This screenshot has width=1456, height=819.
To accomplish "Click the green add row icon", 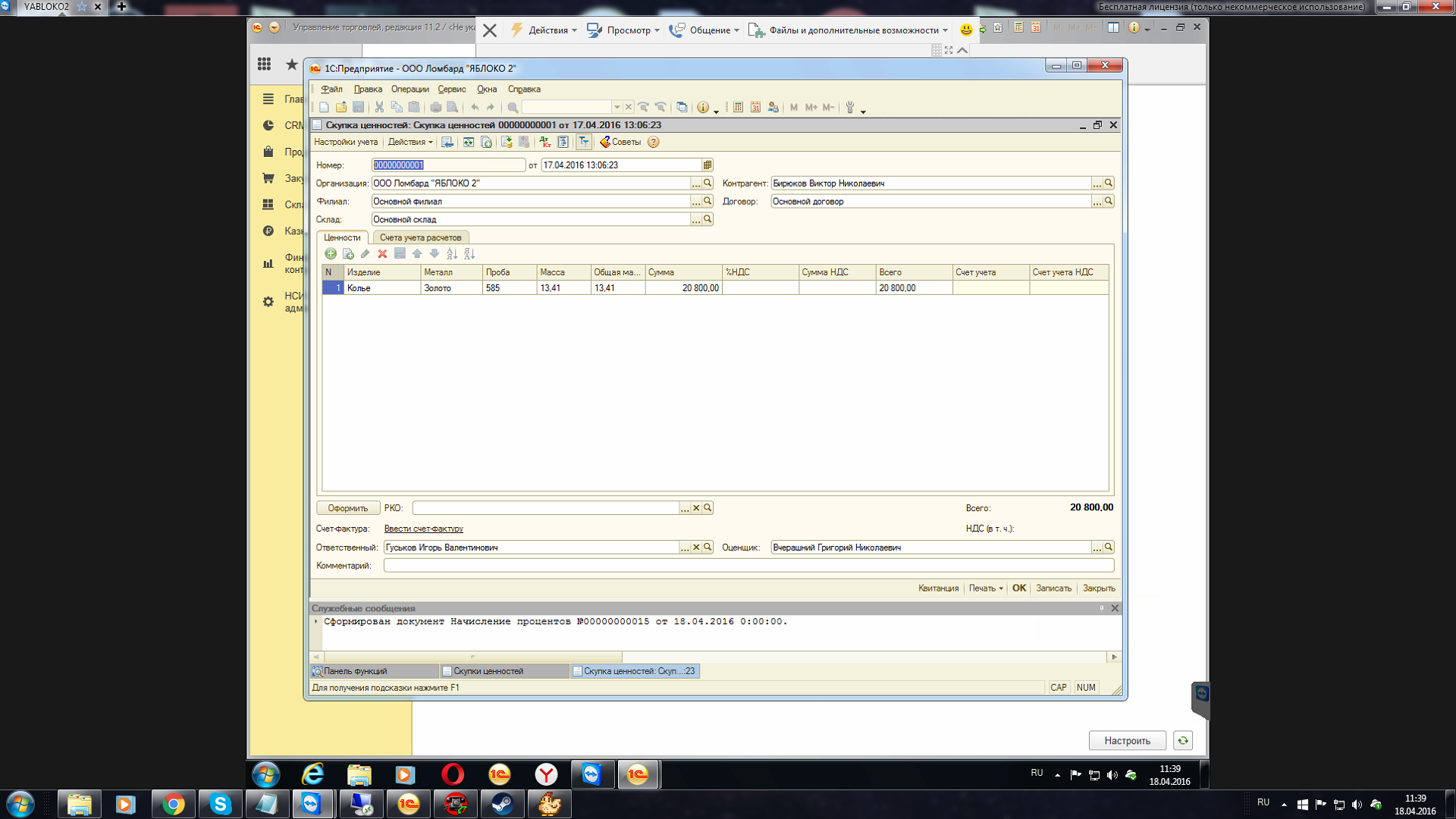I will coord(331,254).
